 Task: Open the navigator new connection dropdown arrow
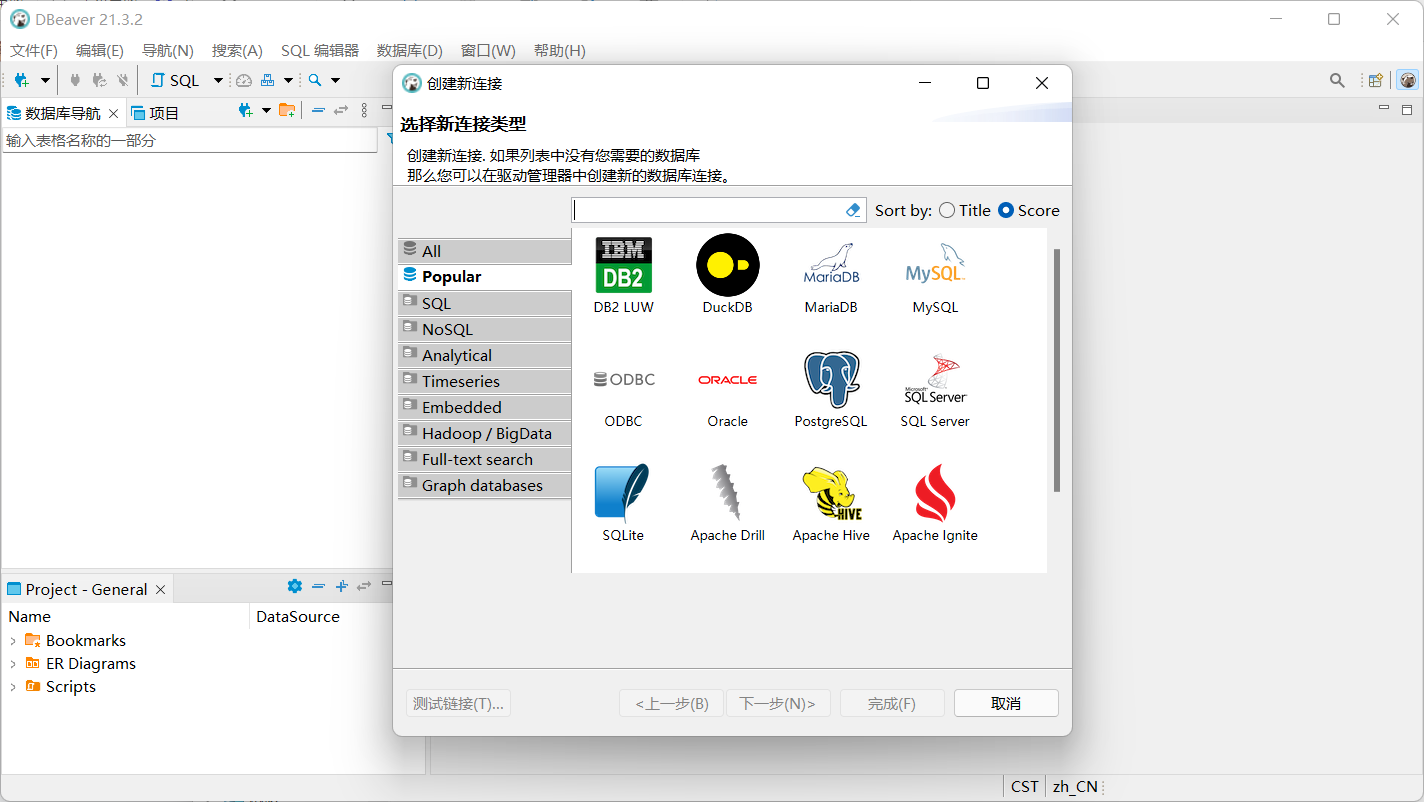point(266,110)
